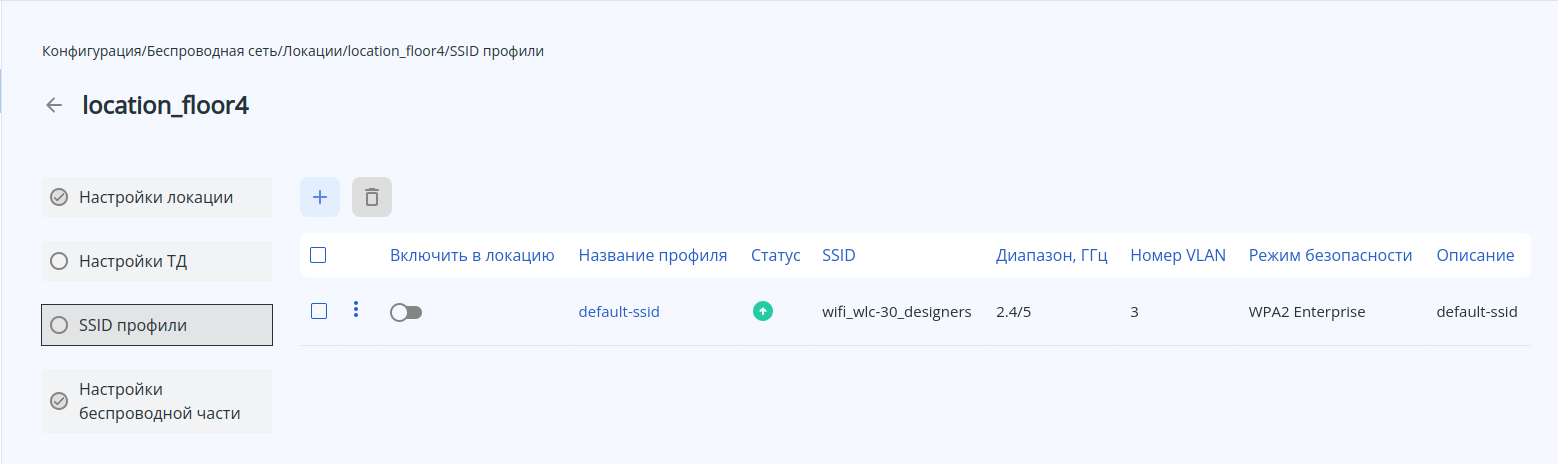The image size is (1558, 464).
Task: Sort by Диапазон, ГГц column header
Action: 1051,255
